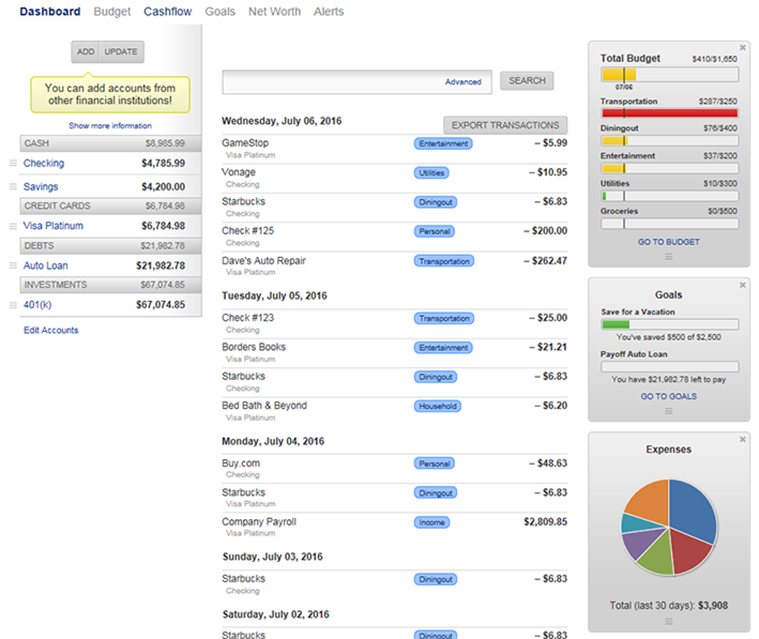Viewport: 759px width, 639px height.
Task: Follow the GO TO BUDGET link
Action: pyautogui.click(x=668, y=242)
